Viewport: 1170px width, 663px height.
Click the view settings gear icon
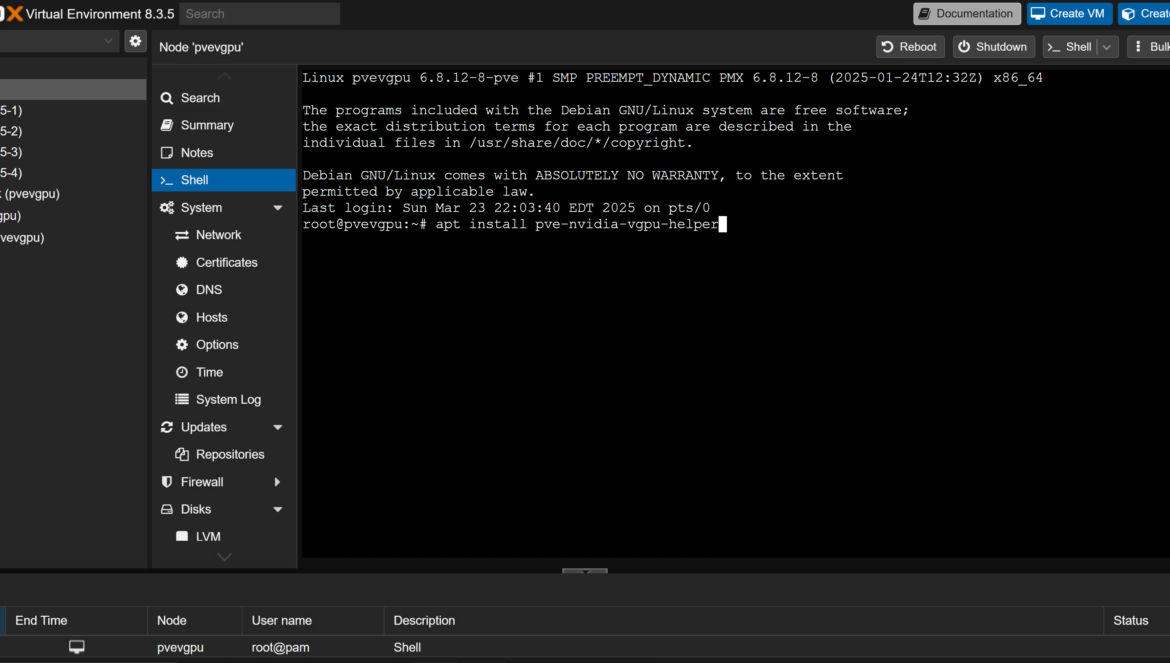(135, 42)
